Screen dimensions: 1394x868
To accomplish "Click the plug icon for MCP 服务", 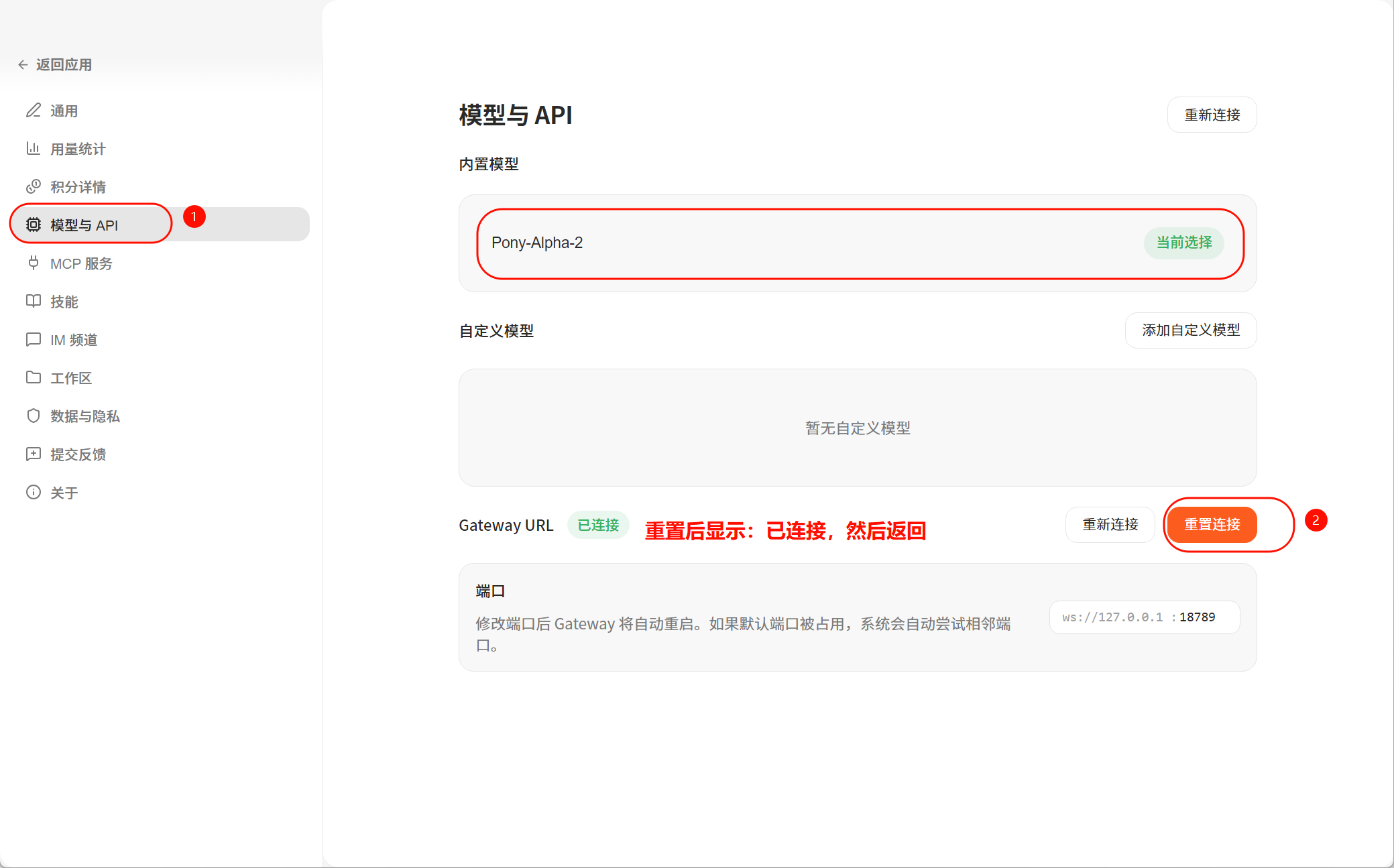I will [x=34, y=263].
